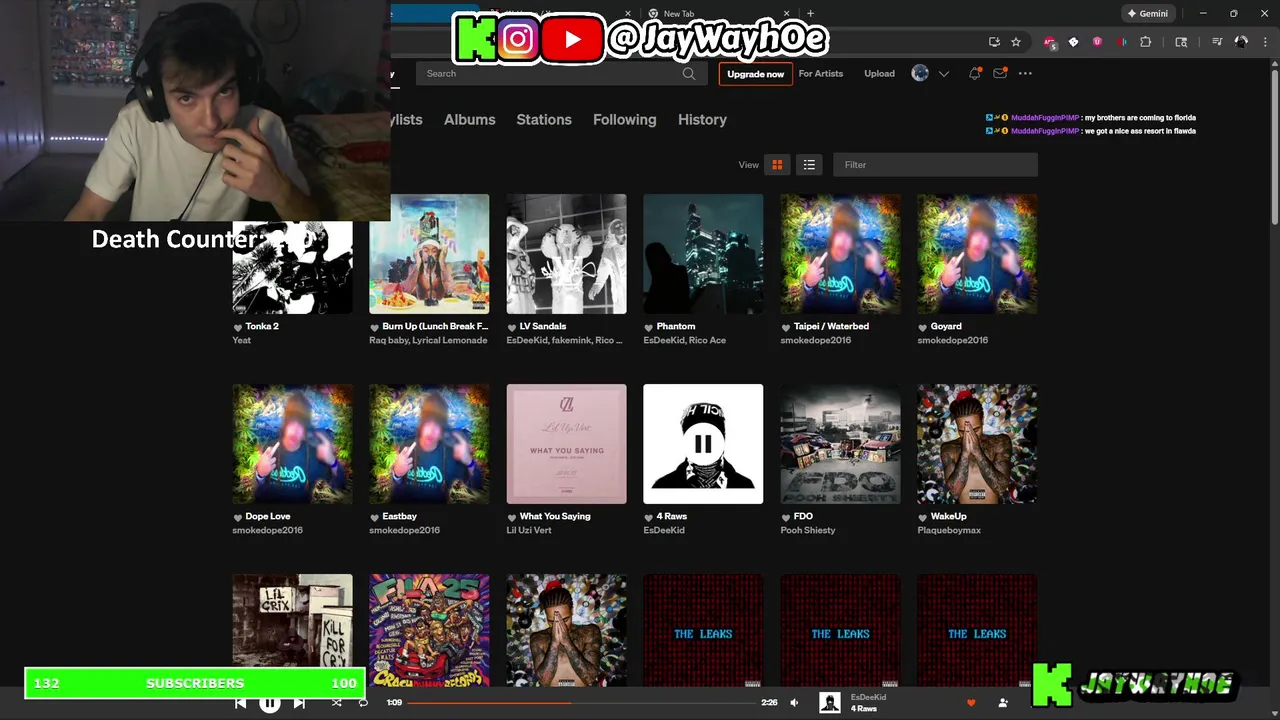
Task: Open artist link Pooh Shiesty
Action: [807, 530]
